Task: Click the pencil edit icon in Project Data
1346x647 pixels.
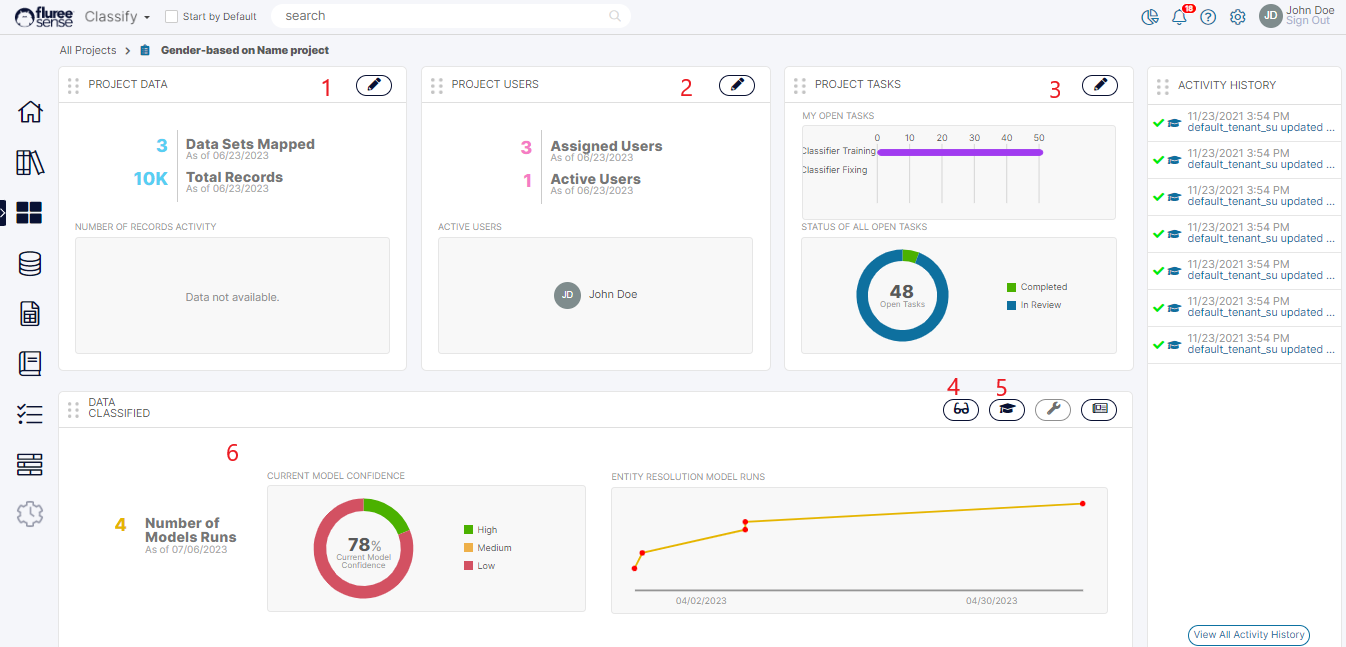Action: tap(374, 86)
